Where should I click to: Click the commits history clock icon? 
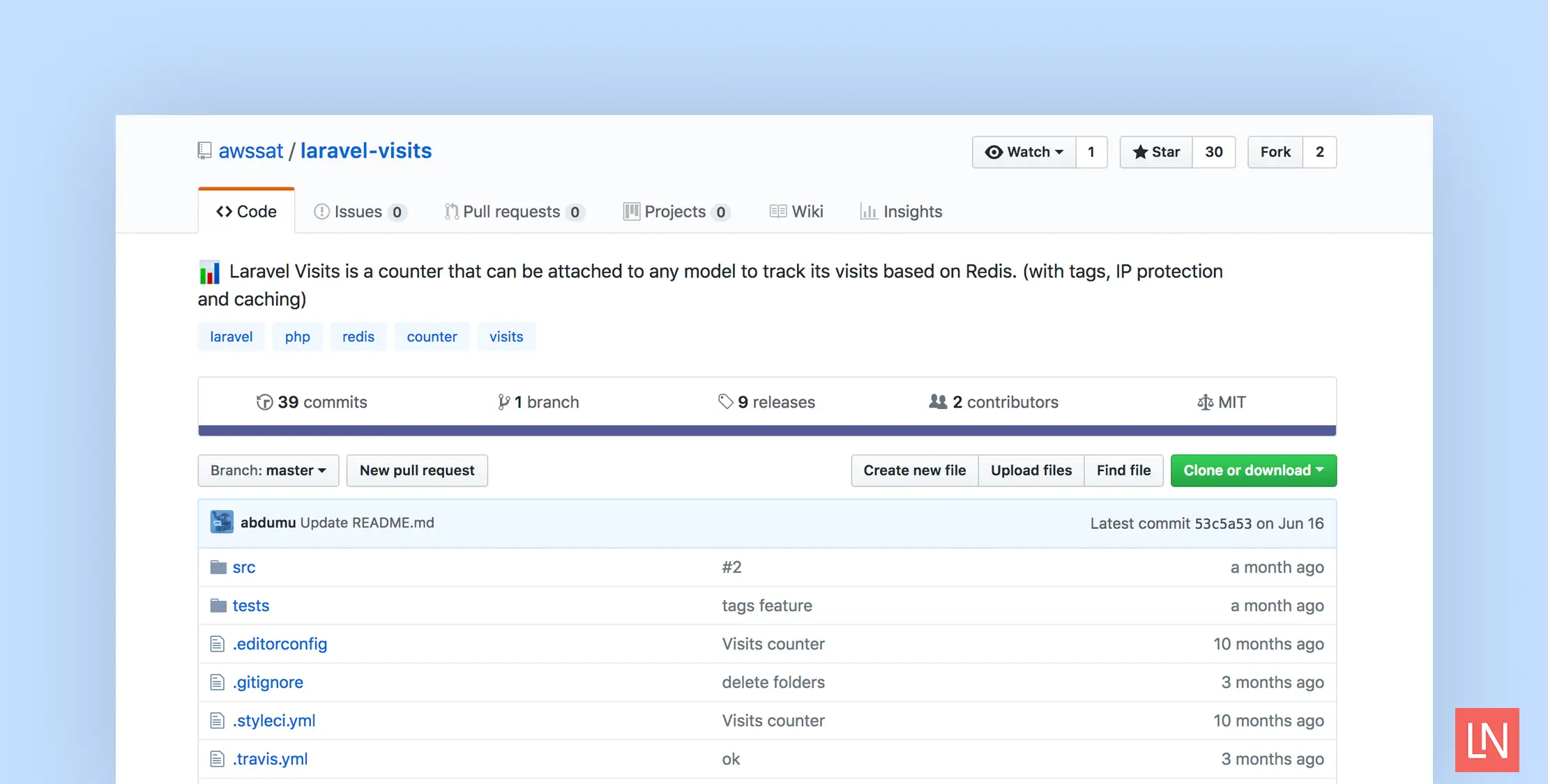tap(264, 402)
